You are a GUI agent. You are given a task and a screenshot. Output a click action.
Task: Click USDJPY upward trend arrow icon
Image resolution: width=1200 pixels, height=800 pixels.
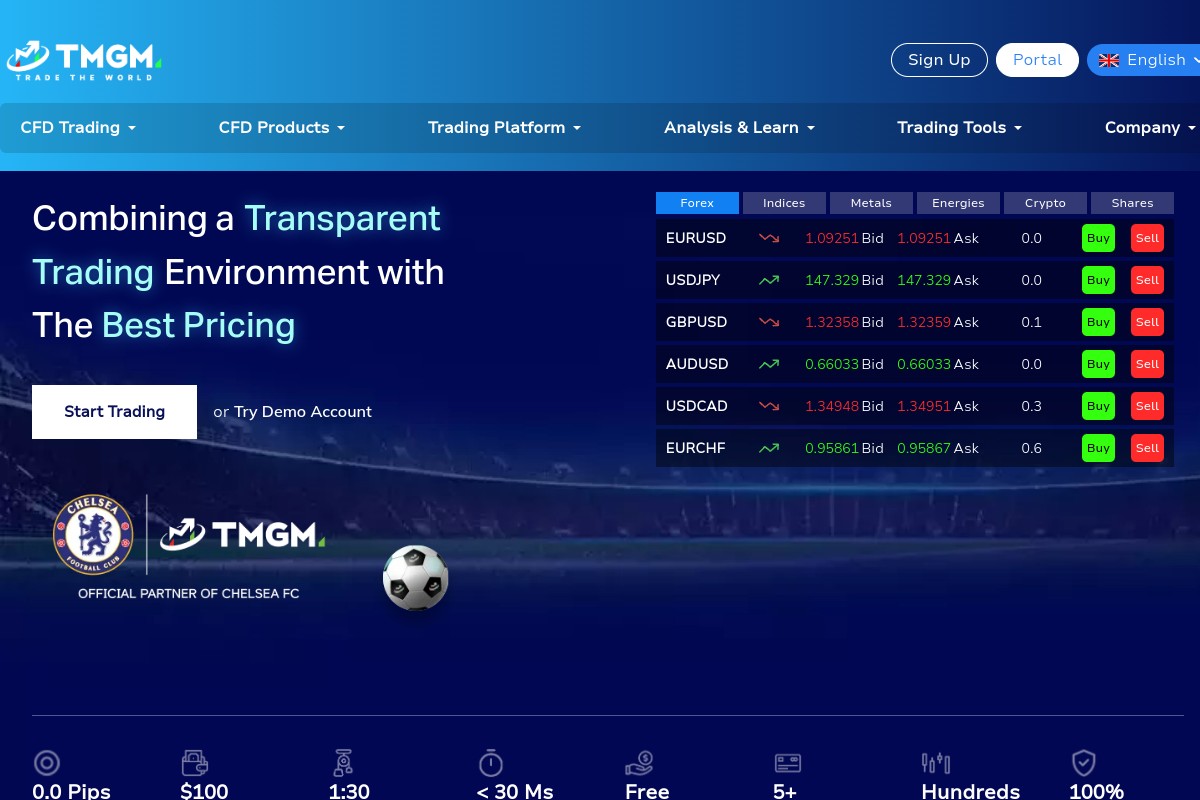pyautogui.click(x=769, y=280)
